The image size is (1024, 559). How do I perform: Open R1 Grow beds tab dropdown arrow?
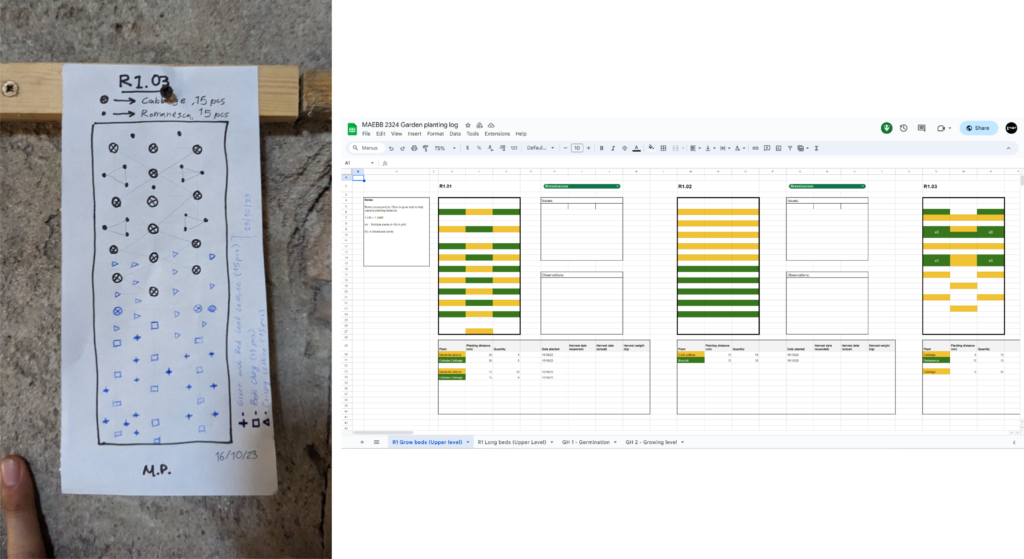tap(468, 441)
